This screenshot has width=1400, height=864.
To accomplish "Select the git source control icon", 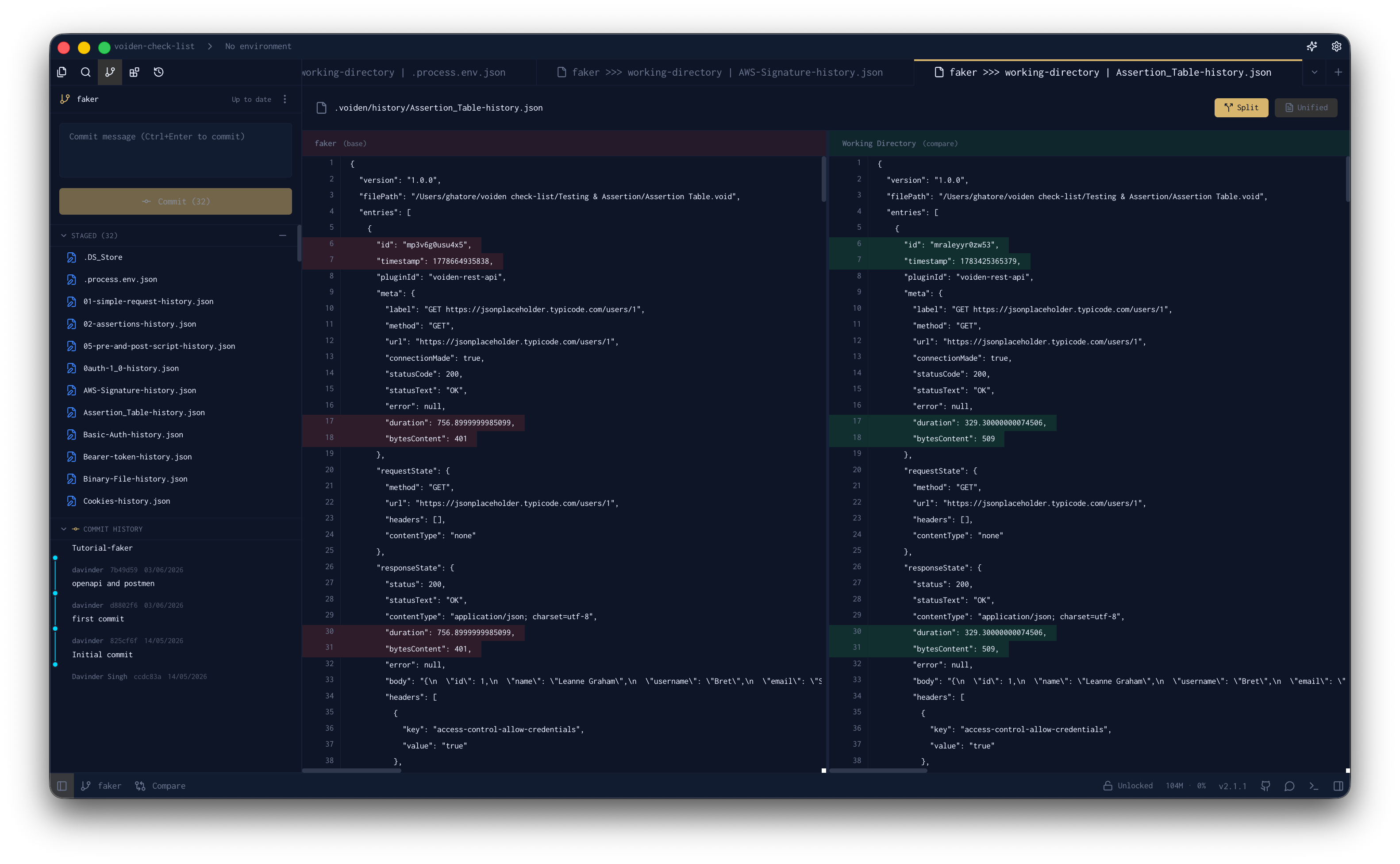I will pos(110,72).
